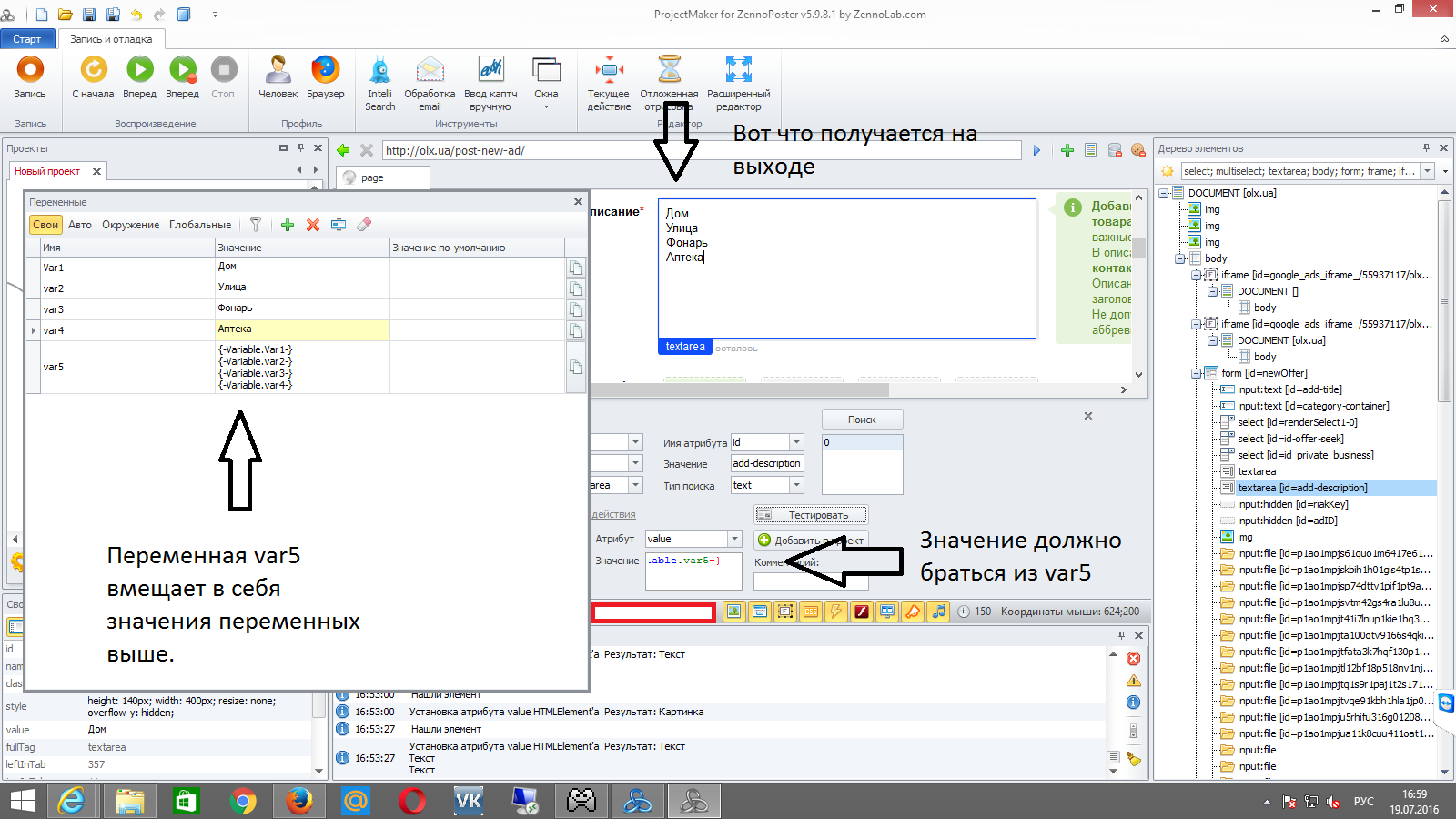Toggle error messages filter in log

1134,659
